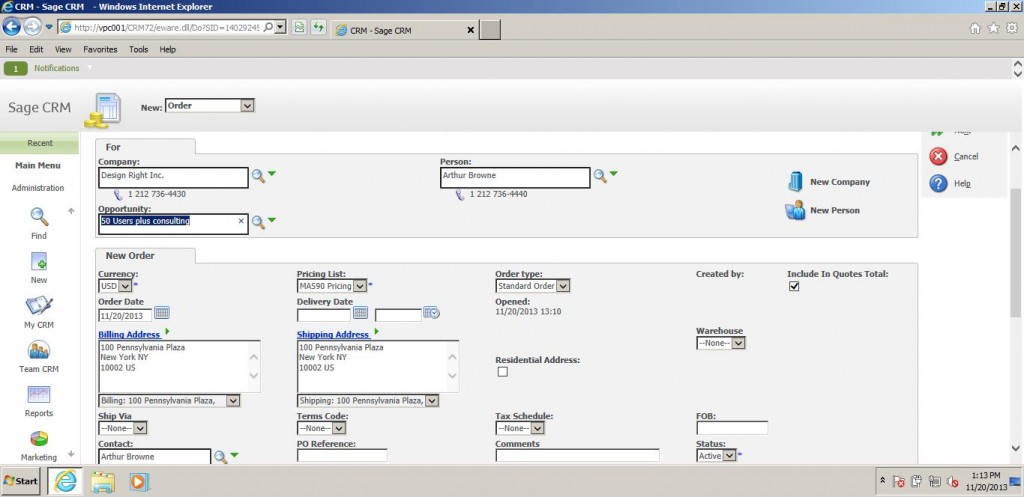Open Delivery time picker icon

click(x=432, y=313)
